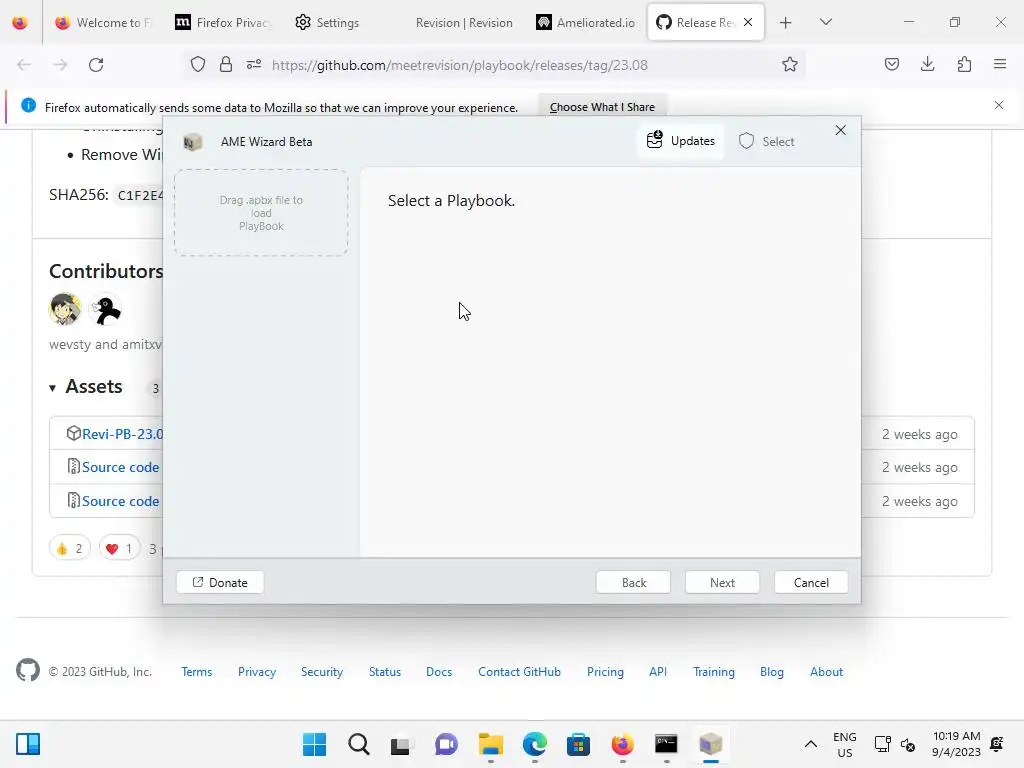
Task: Open a new browser tab
Action: click(786, 23)
